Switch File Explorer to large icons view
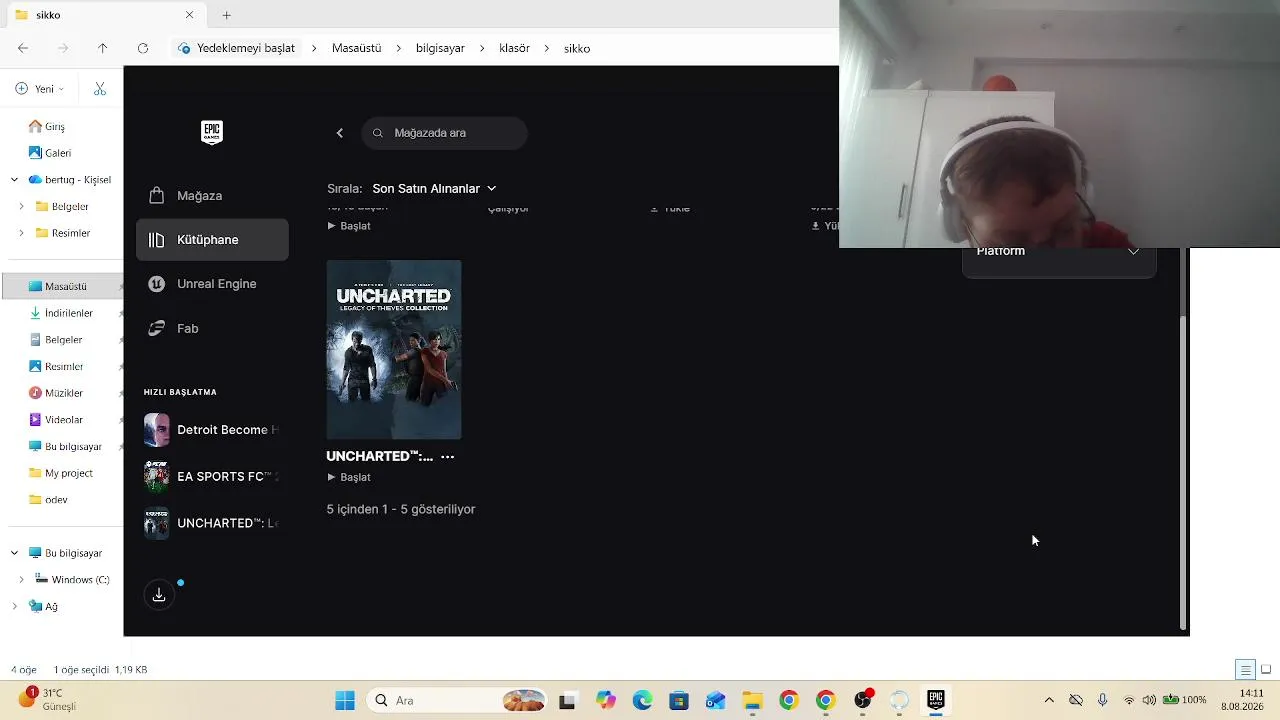 click(1266, 670)
